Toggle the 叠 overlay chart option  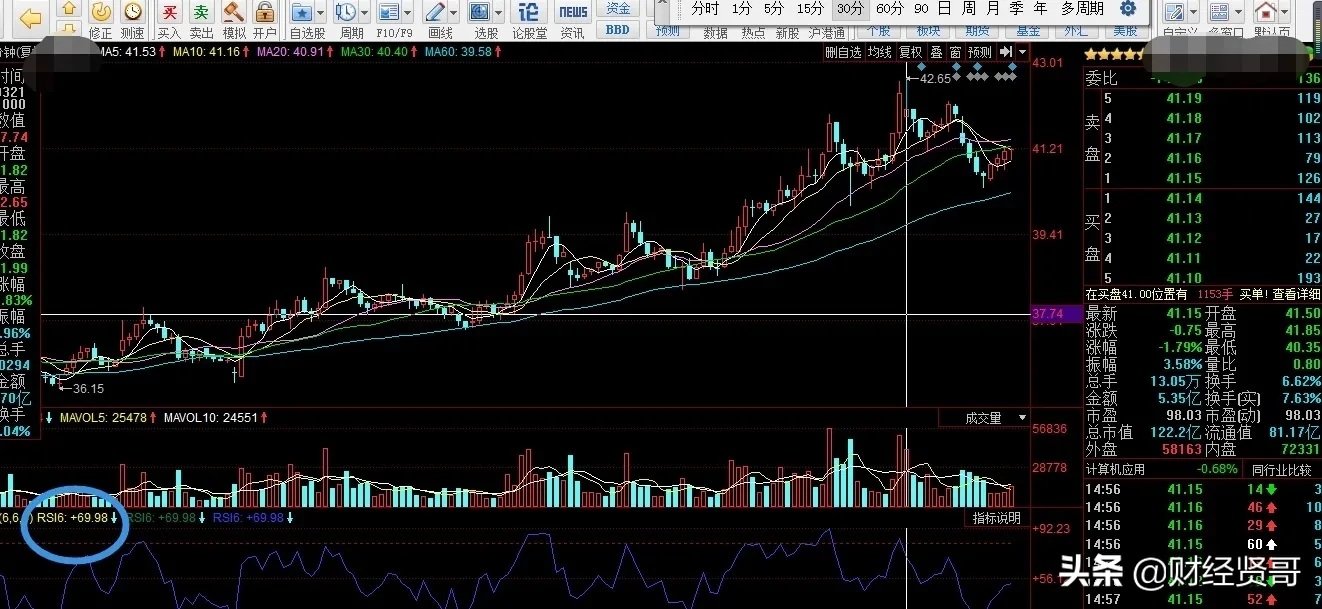pos(936,52)
